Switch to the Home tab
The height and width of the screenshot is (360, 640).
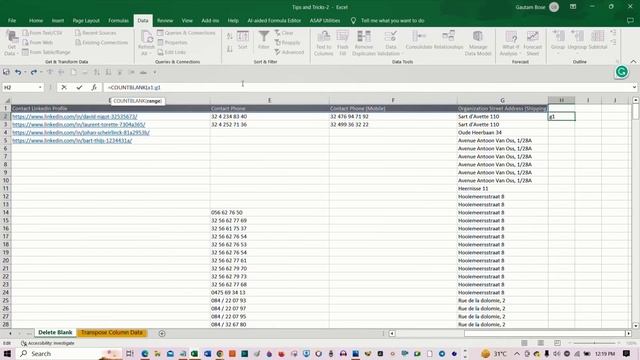coord(36,20)
